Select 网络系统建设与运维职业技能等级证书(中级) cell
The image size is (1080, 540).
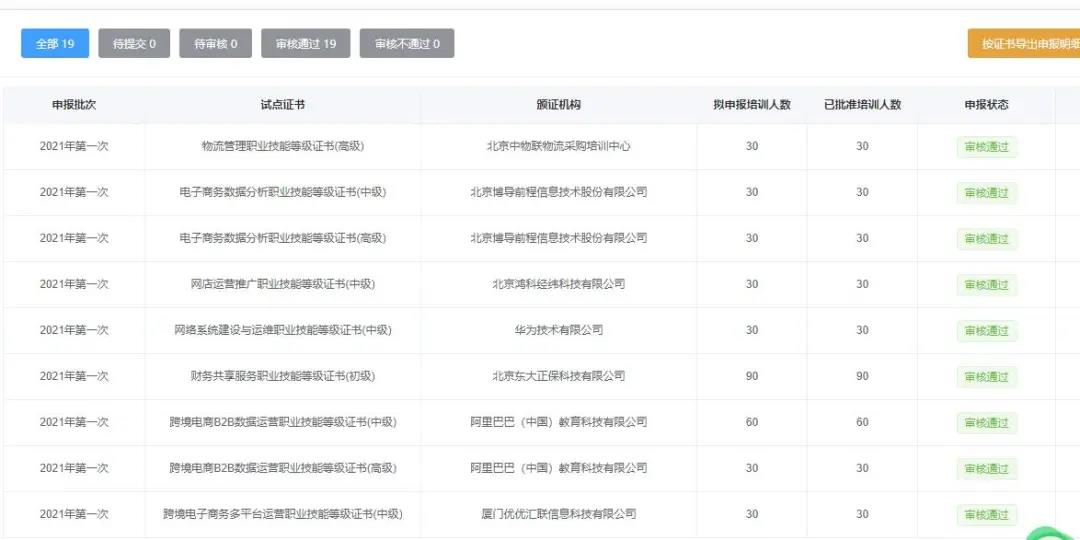(x=282, y=330)
